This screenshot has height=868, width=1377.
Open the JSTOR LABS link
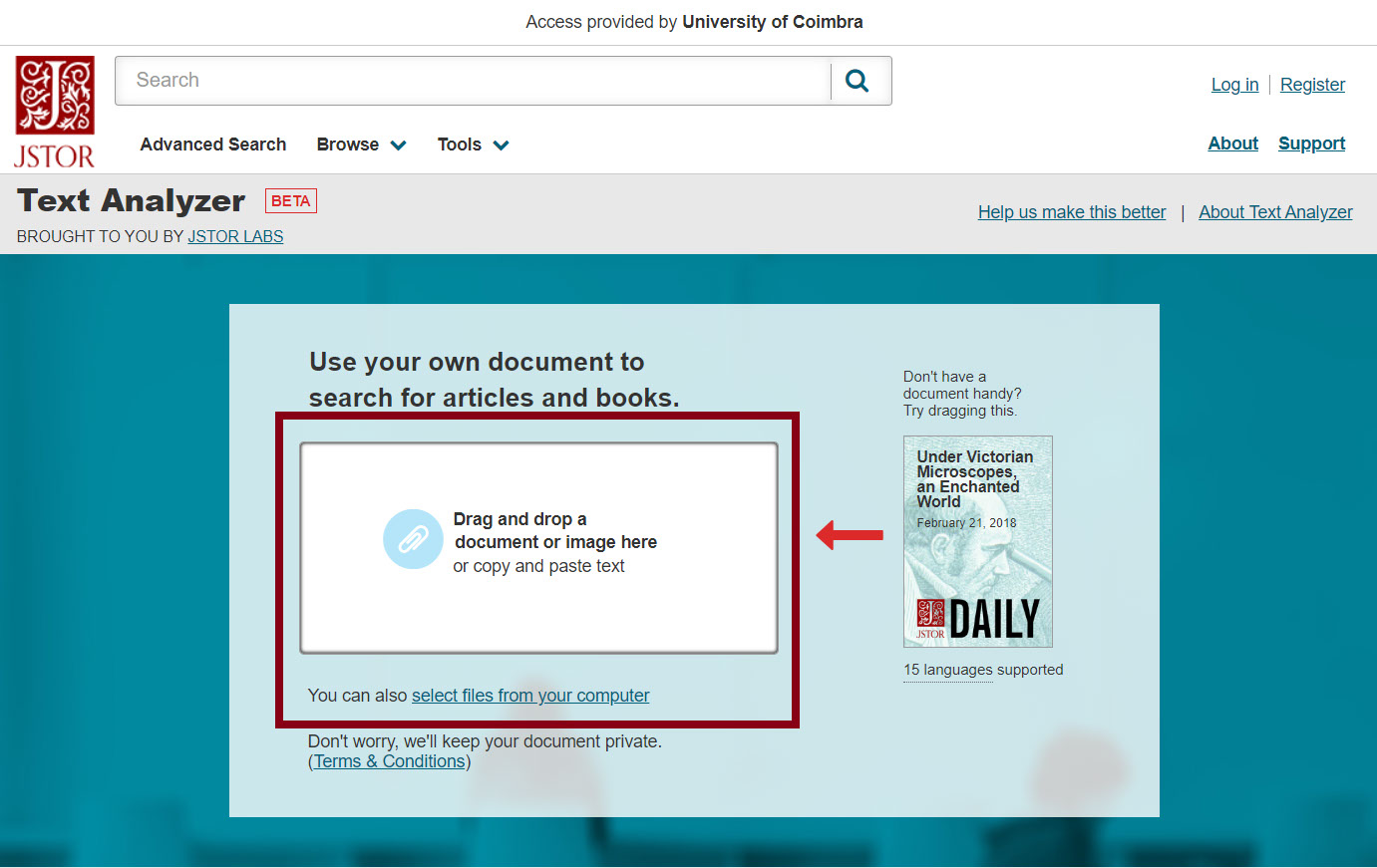[x=235, y=236]
